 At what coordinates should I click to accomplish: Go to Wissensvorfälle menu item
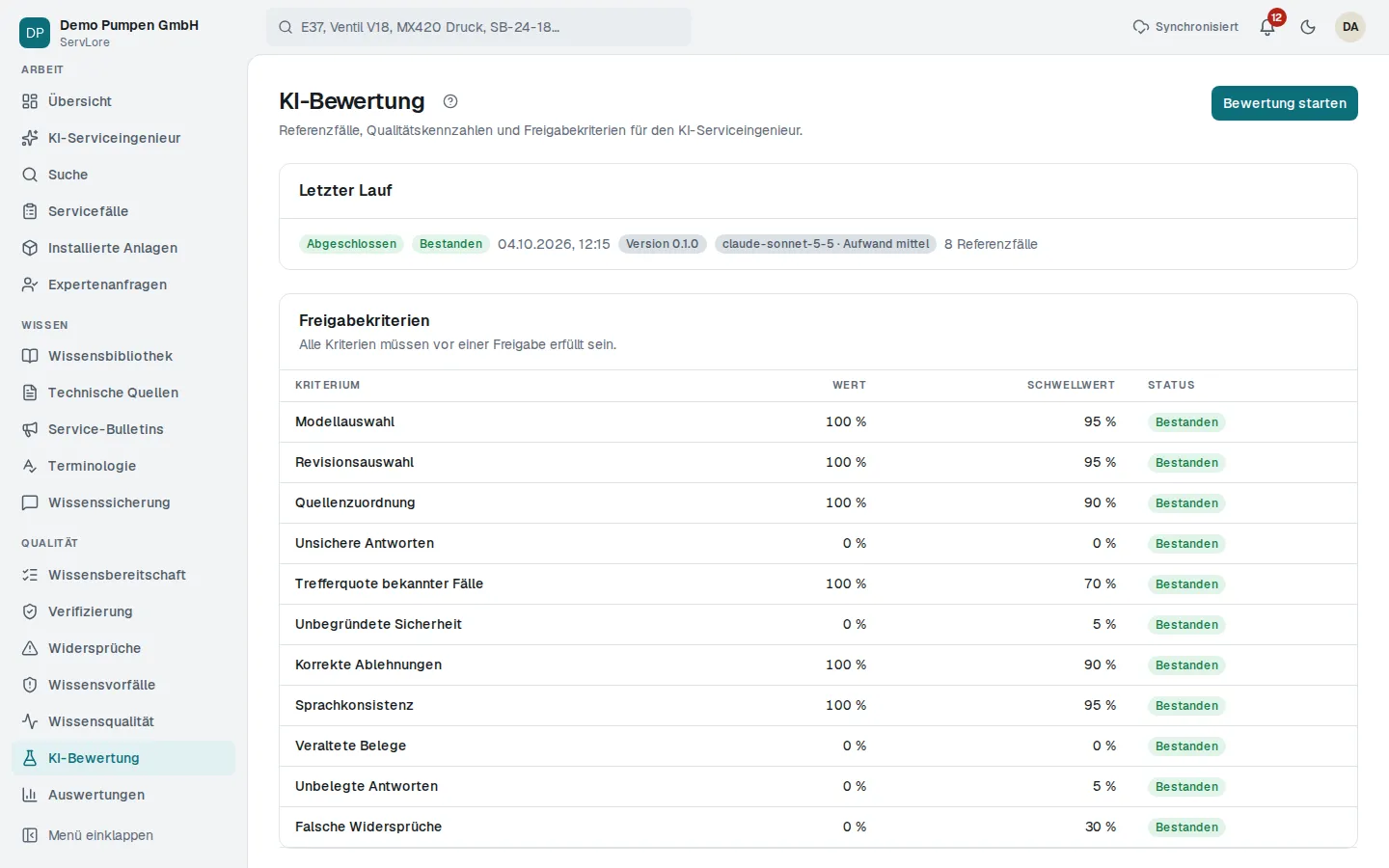click(x=123, y=685)
